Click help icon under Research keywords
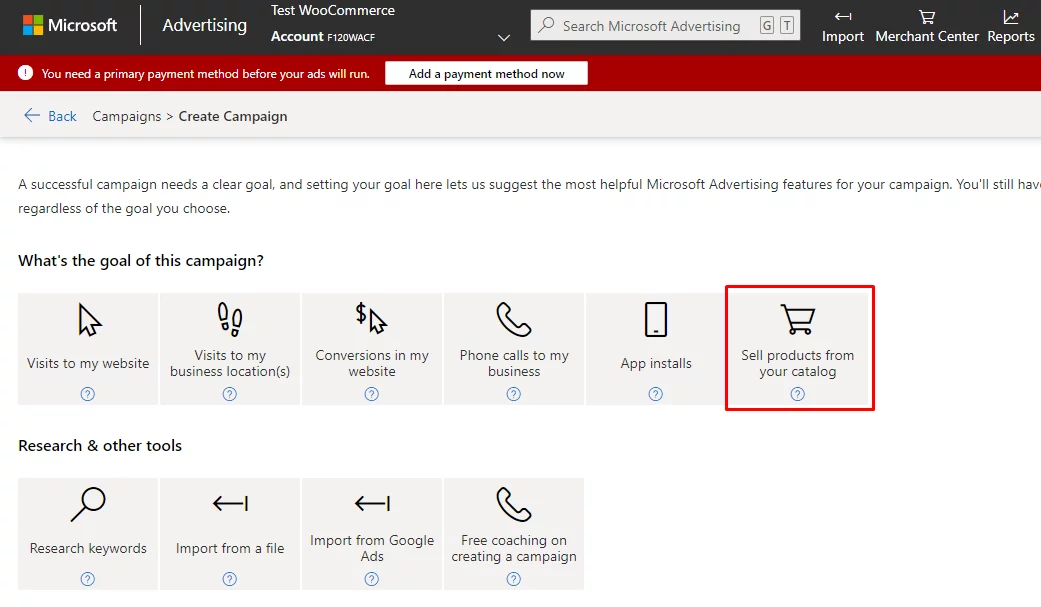This screenshot has width=1041, height=607. click(x=88, y=579)
